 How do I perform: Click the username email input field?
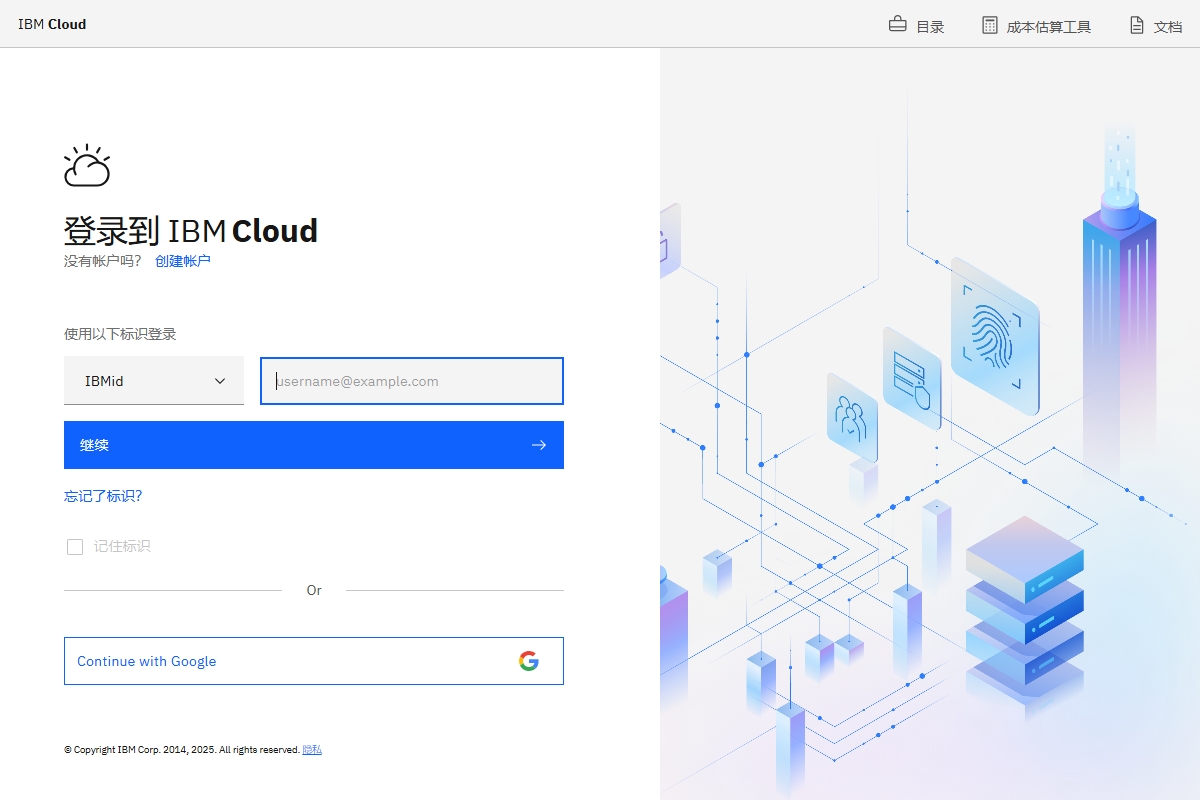coord(411,381)
